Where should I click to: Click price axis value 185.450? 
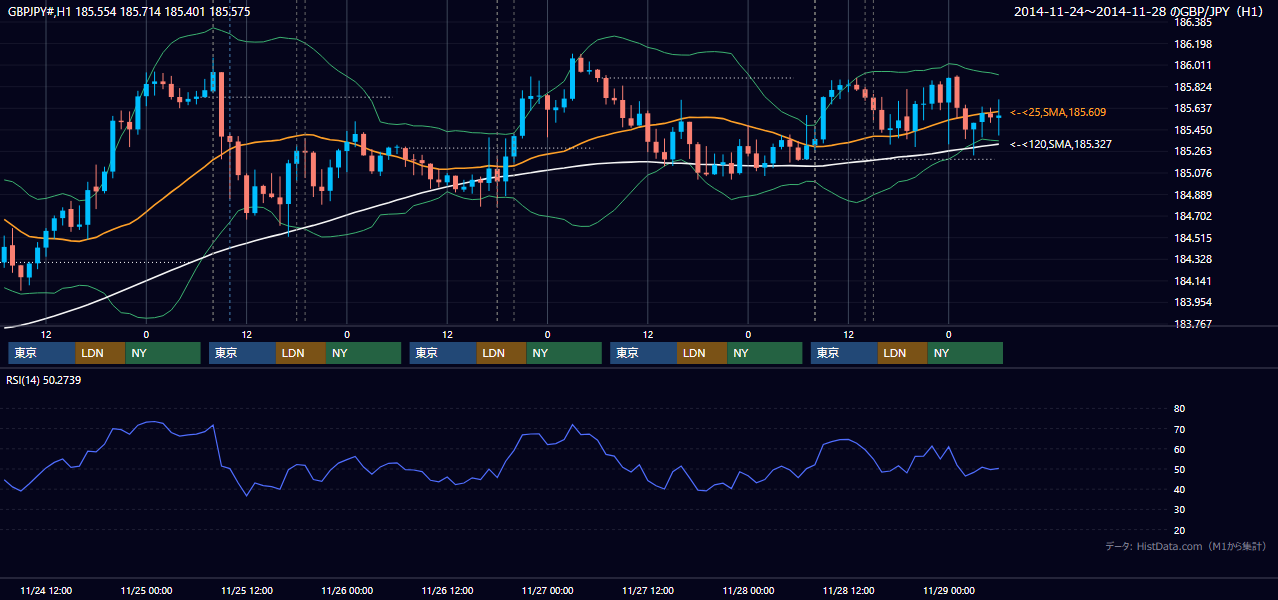(1193, 130)
